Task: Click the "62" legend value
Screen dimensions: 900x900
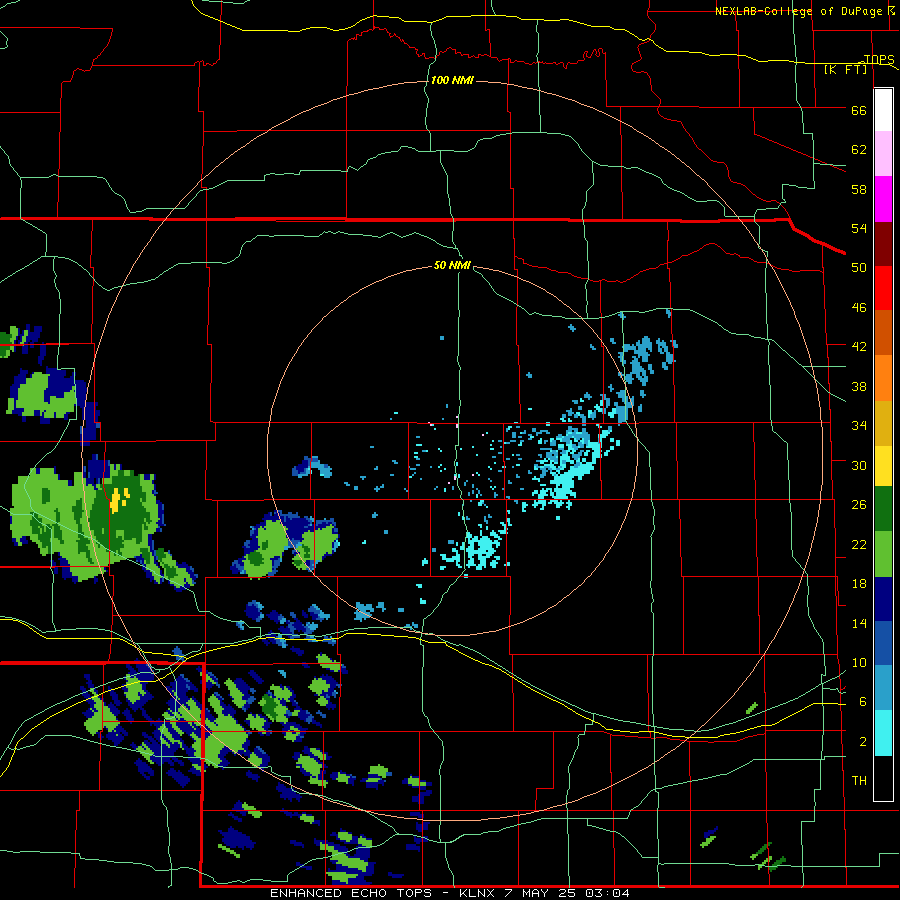Action: [x=859, y=150]
